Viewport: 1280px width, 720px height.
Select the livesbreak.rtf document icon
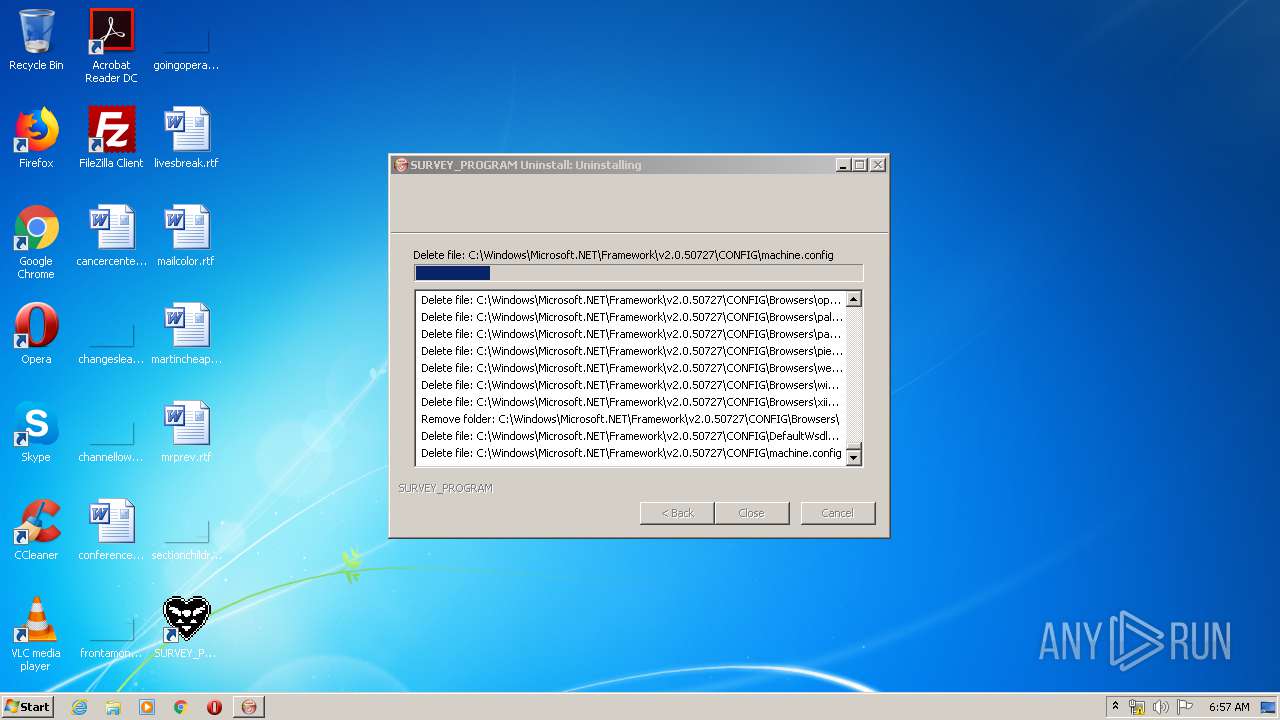pos(186,138)
